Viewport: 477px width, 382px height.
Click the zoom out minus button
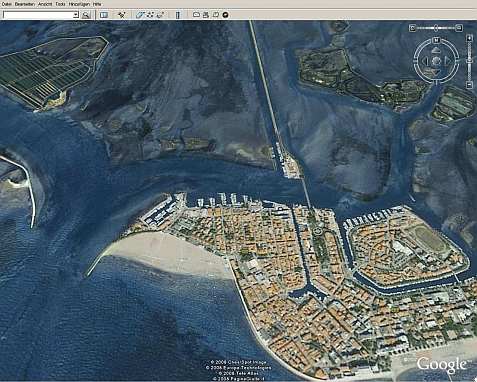pyautogui.click(x=470, y=85)
